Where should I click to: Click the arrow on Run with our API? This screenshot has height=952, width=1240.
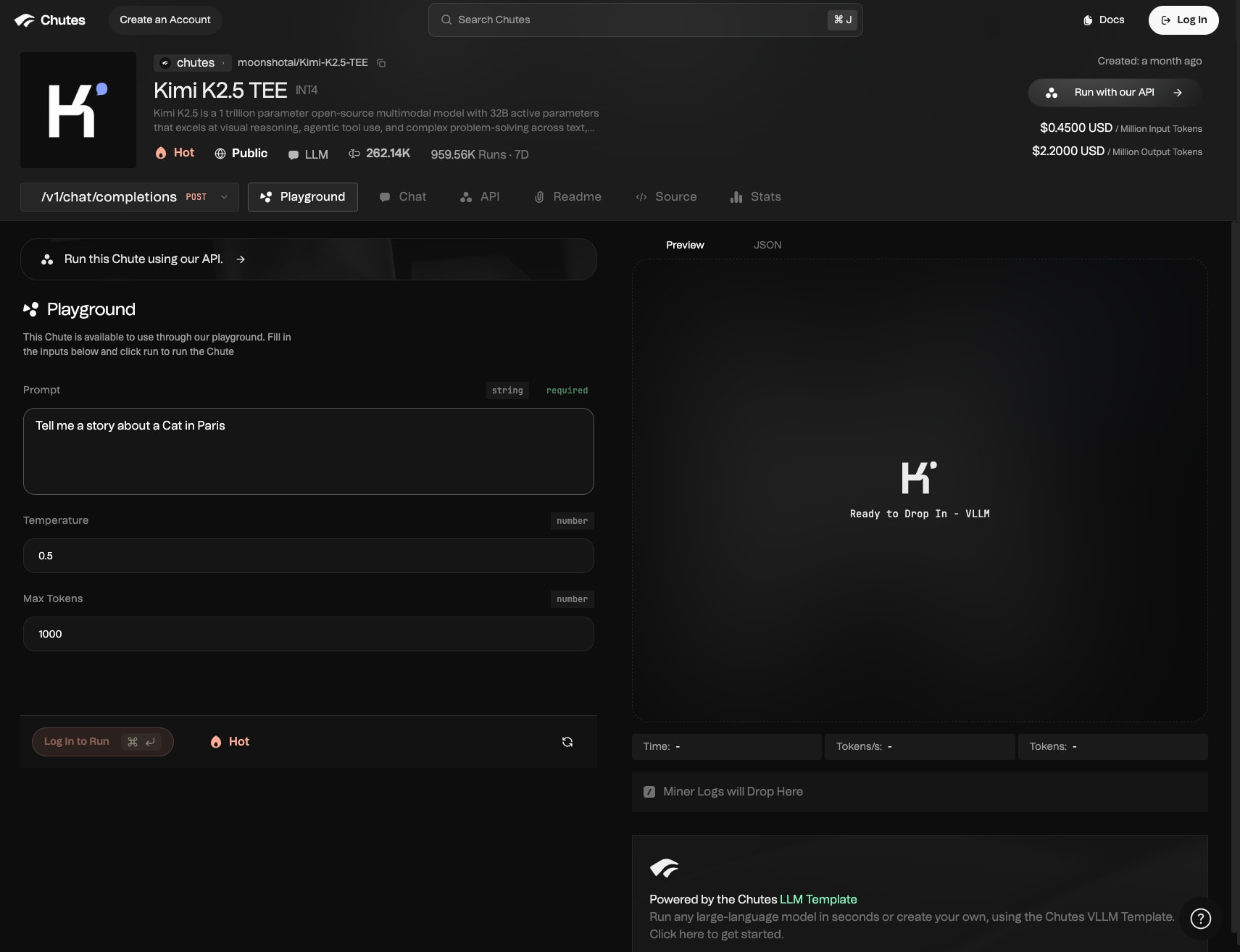pos(1178,93)
